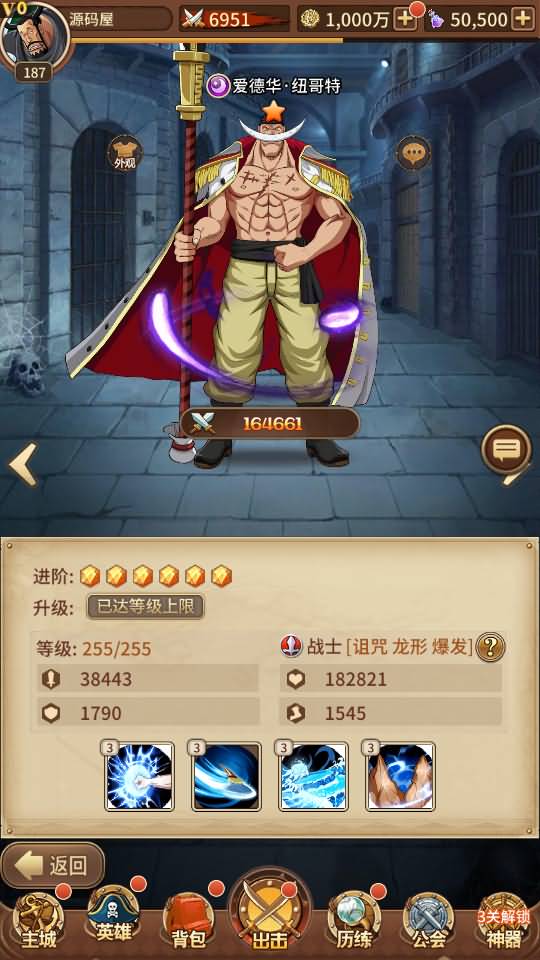Open the 英雄 heroes tab
540x960 pixels.
pos(114,918)
